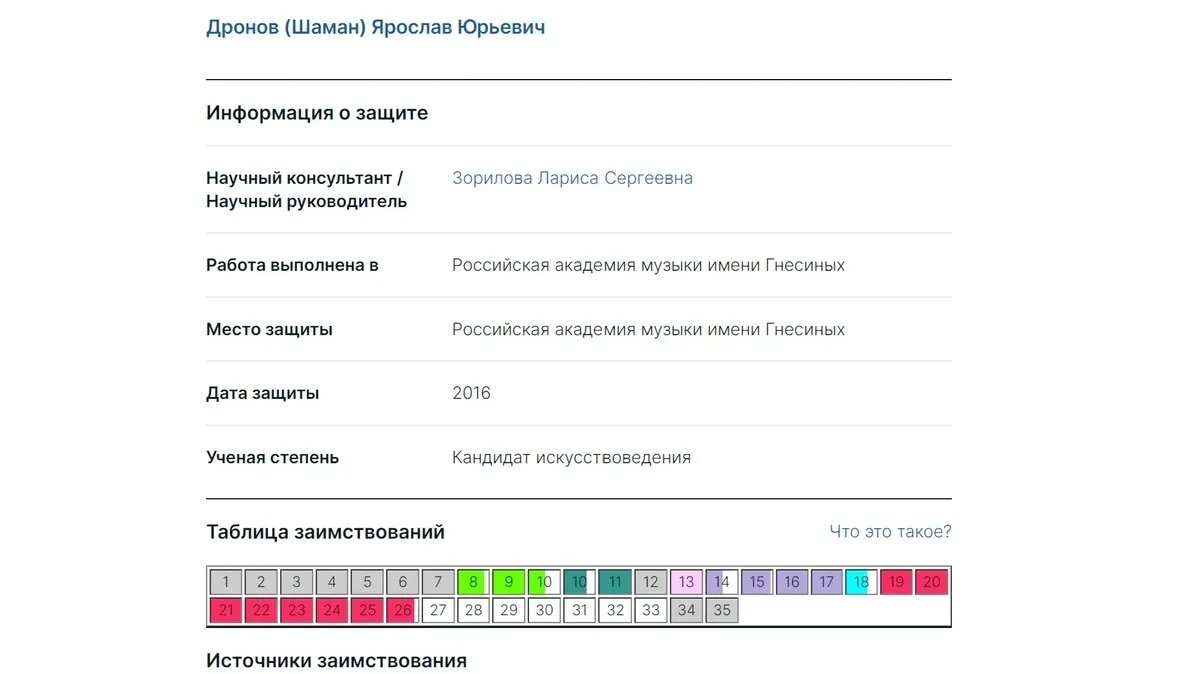
Task: Select page 30 in borrowings table
Action: (543, 609)
